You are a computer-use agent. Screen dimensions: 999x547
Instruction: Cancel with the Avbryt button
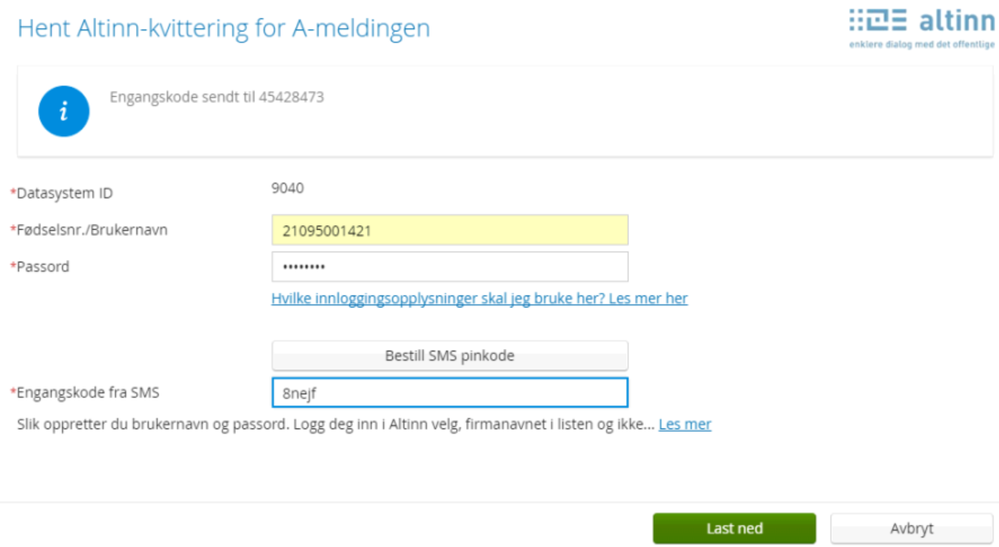911,529
